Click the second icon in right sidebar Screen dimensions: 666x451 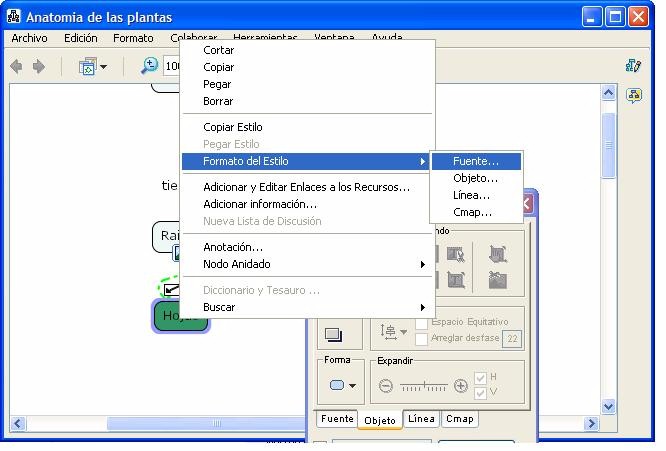tap(633, 96)
